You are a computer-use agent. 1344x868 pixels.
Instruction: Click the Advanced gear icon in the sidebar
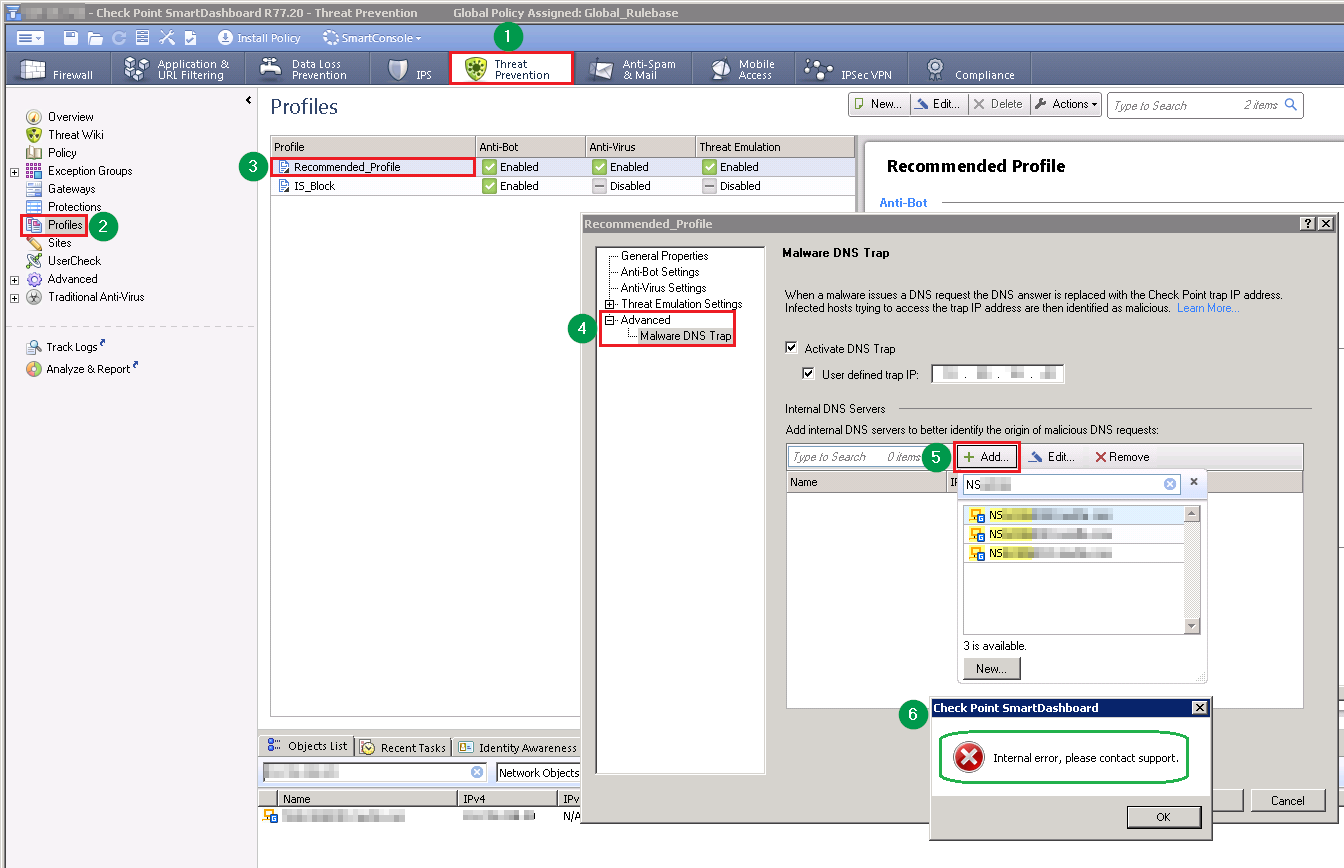[x=34, y=279]
